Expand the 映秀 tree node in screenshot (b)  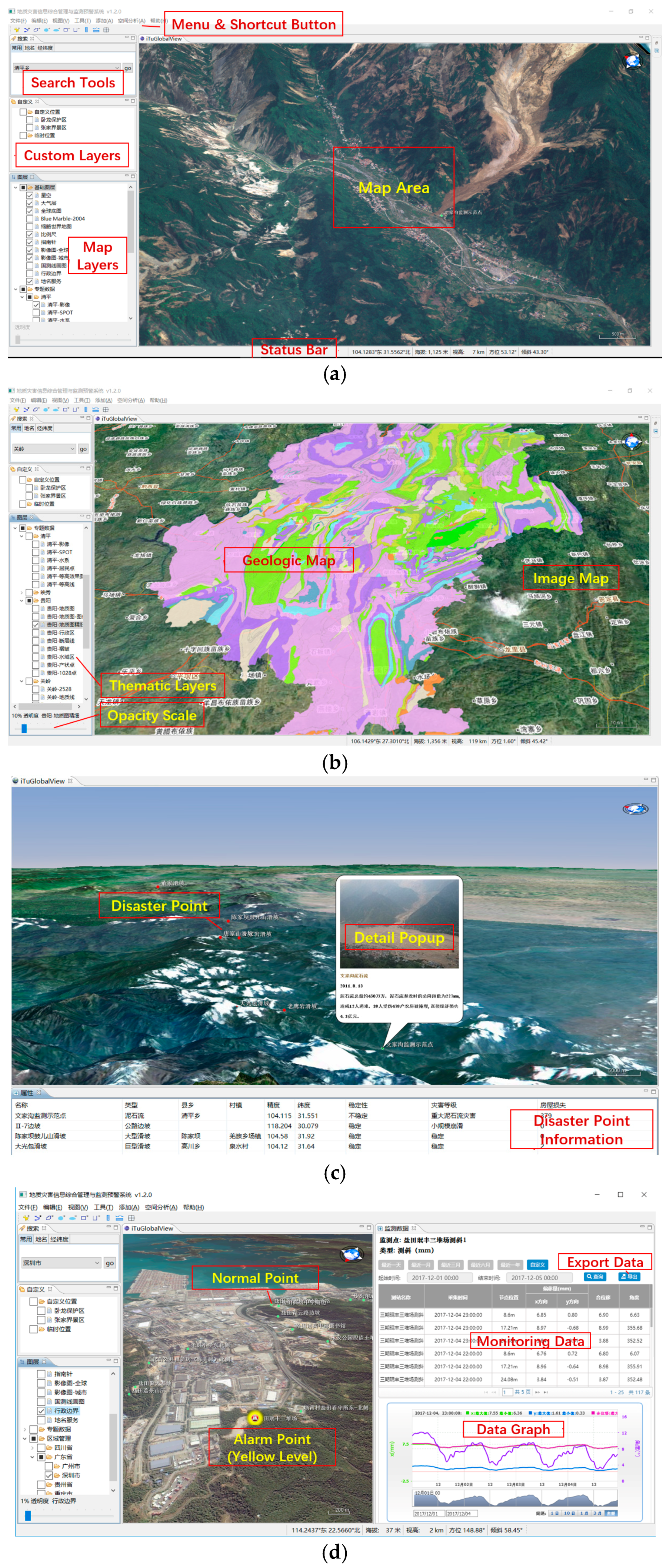[22, 592]
